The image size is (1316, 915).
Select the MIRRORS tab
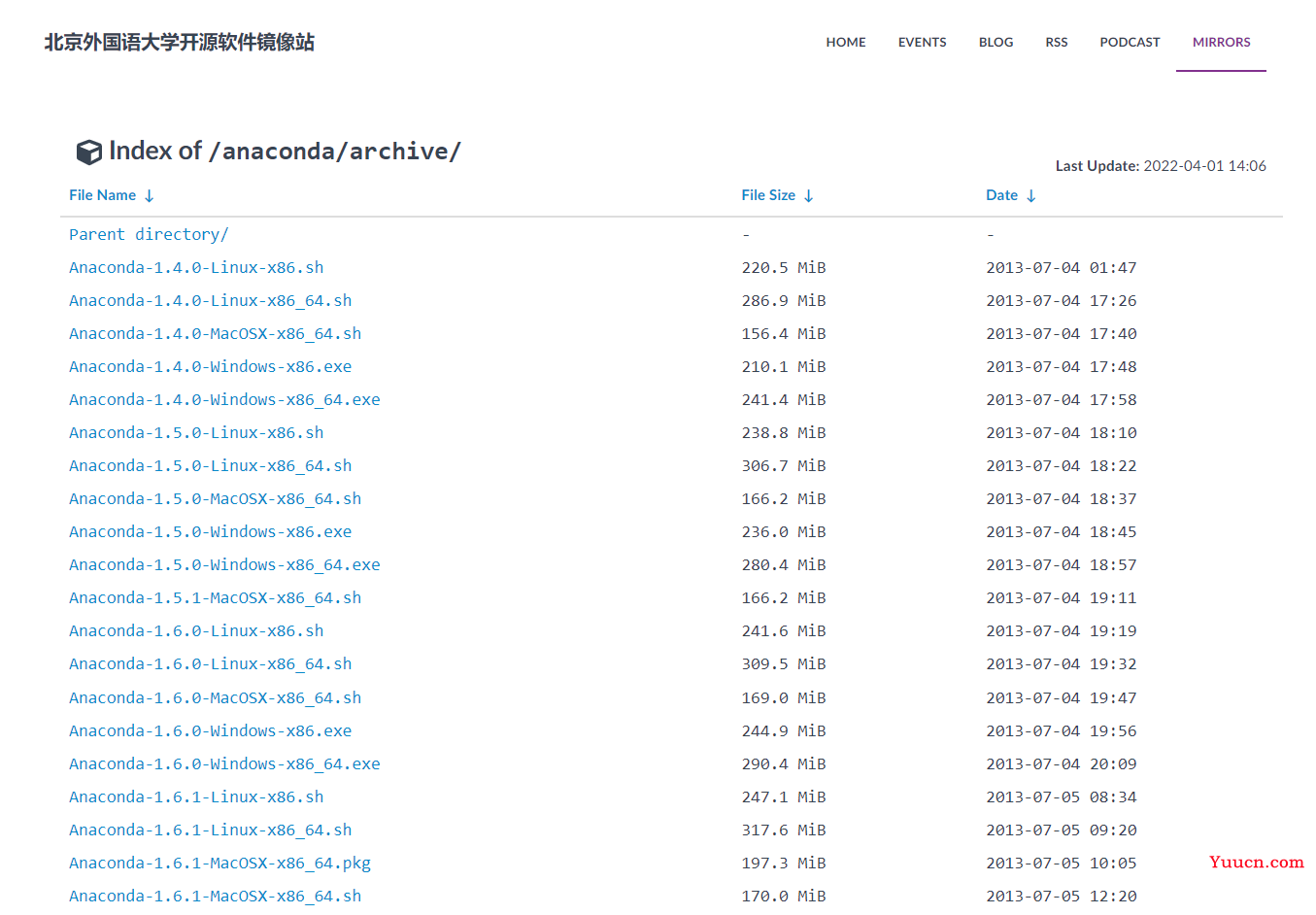pos(1221,42)
